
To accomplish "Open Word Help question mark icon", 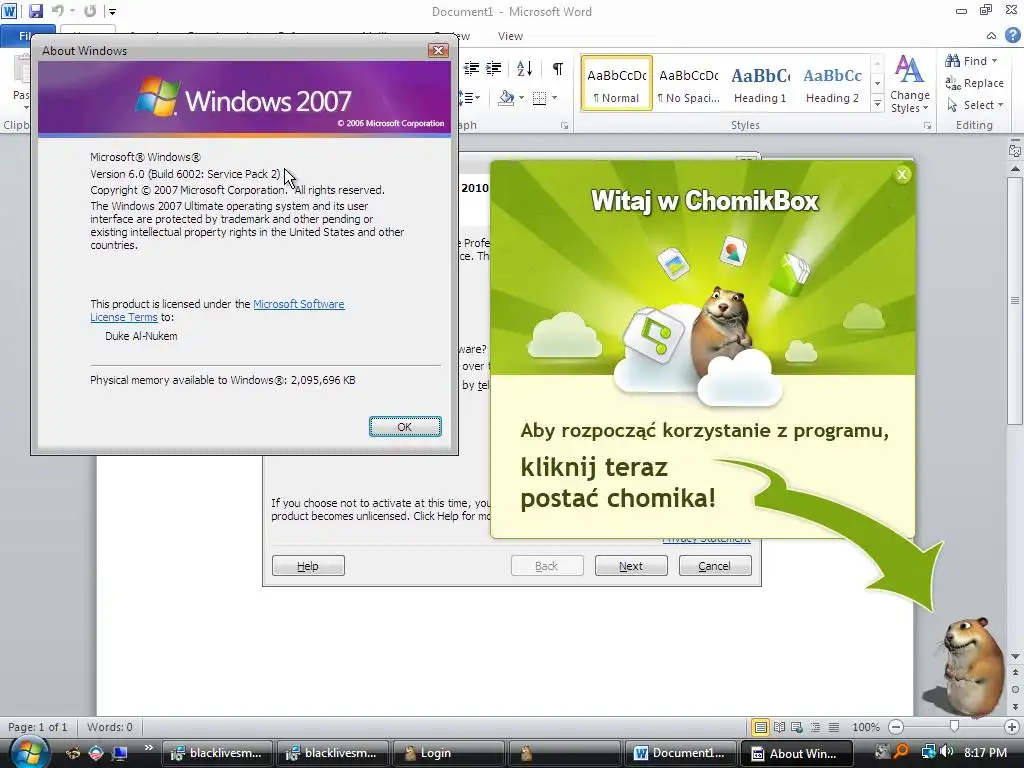I will (1012, 35).
